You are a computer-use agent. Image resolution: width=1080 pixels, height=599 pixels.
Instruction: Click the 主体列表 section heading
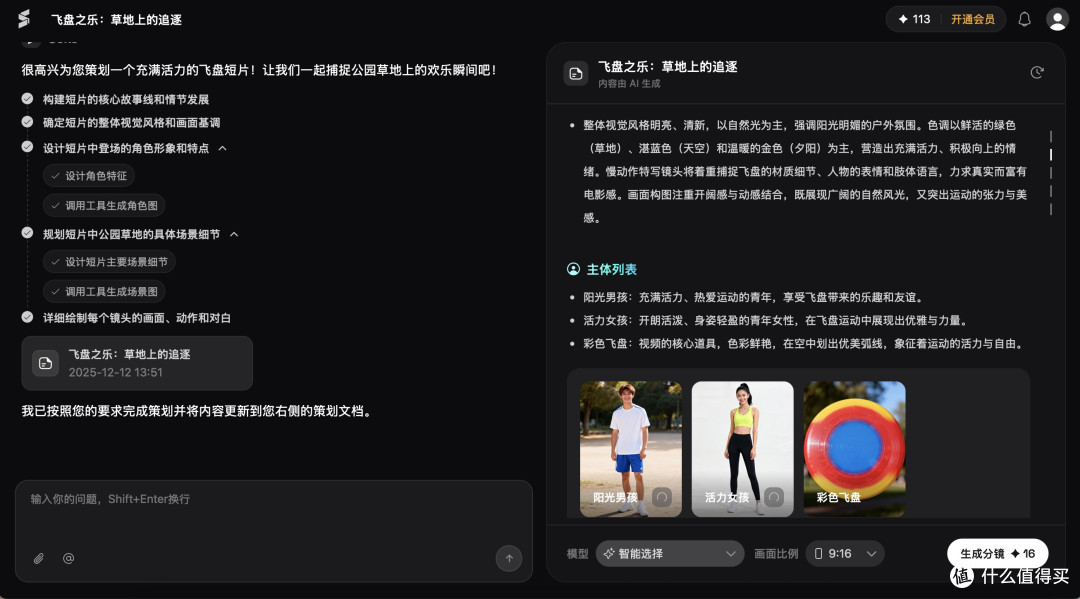tap(612, 269)
